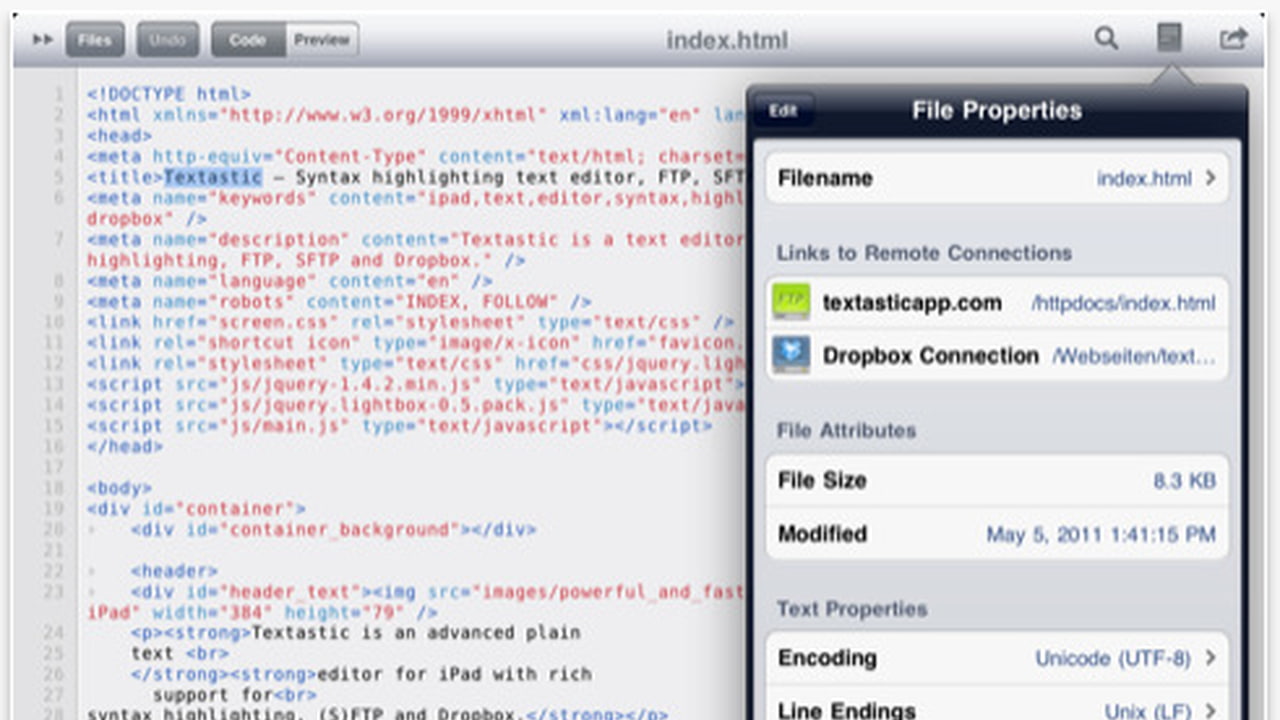
Task: Expand Encoding Unicode (UTF-8) options
Action: 997,658
